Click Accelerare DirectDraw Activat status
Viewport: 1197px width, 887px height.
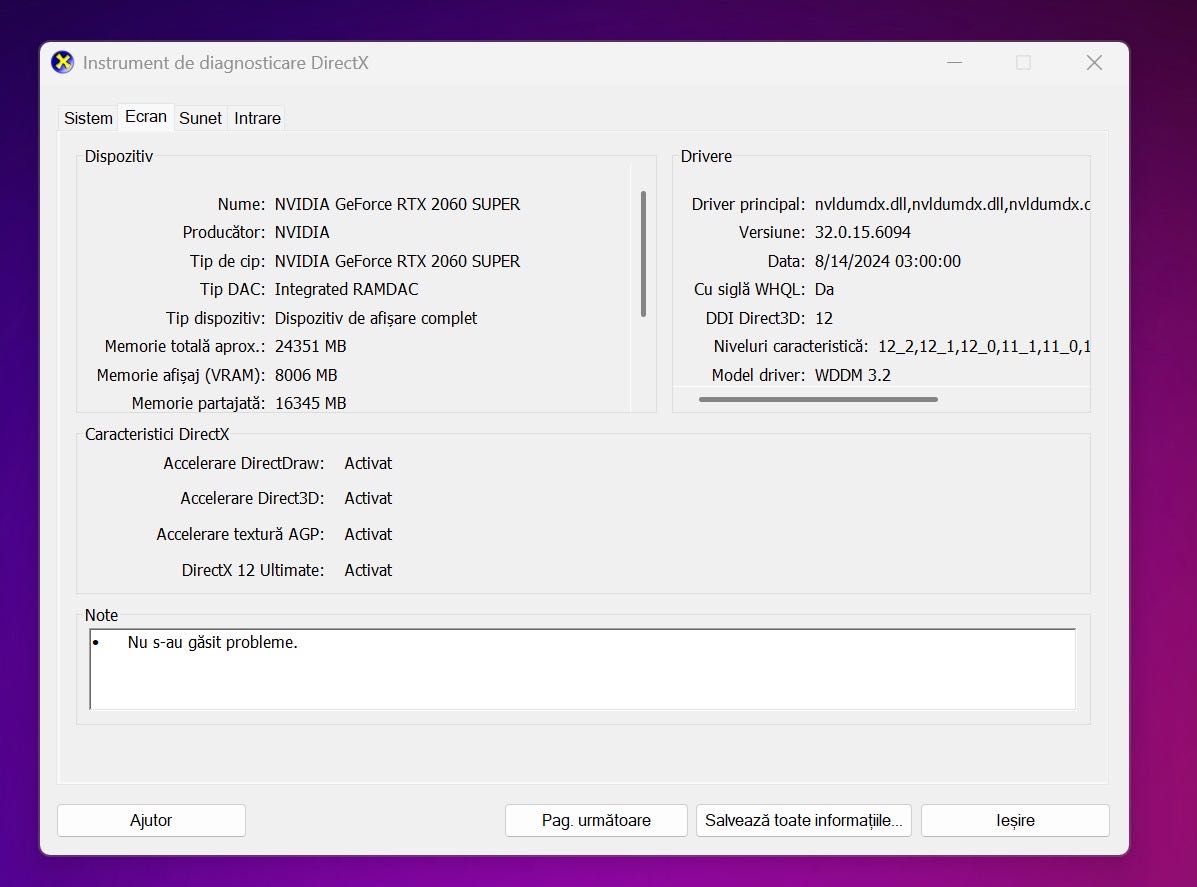[x=368, y=463]
